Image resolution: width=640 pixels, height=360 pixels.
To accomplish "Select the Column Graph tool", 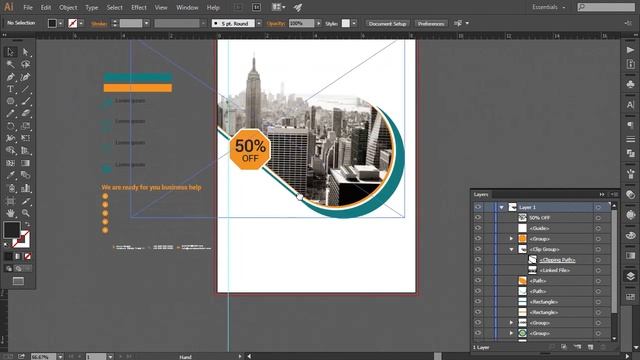I will 26,188.
